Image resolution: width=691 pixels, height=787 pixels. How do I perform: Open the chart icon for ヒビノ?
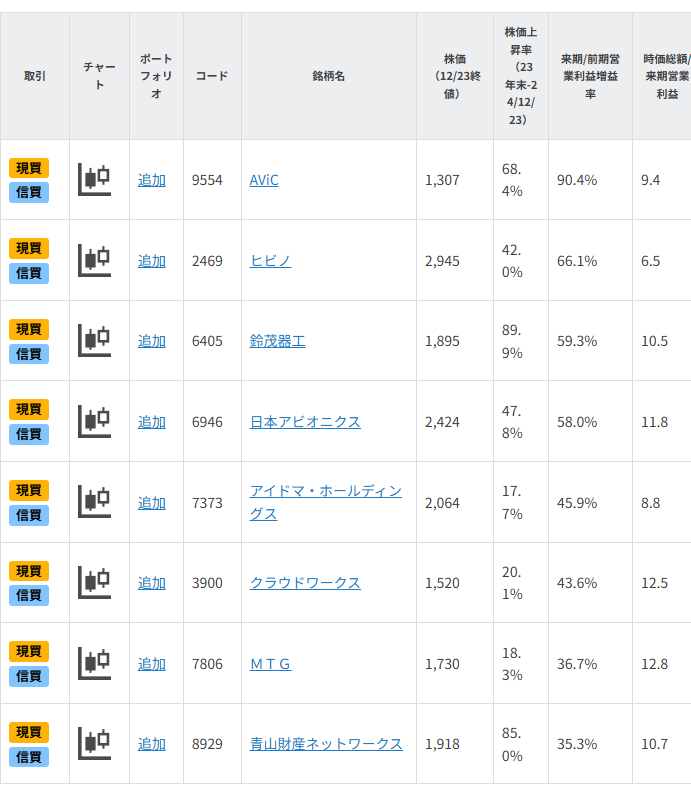[x=94, y=260]
